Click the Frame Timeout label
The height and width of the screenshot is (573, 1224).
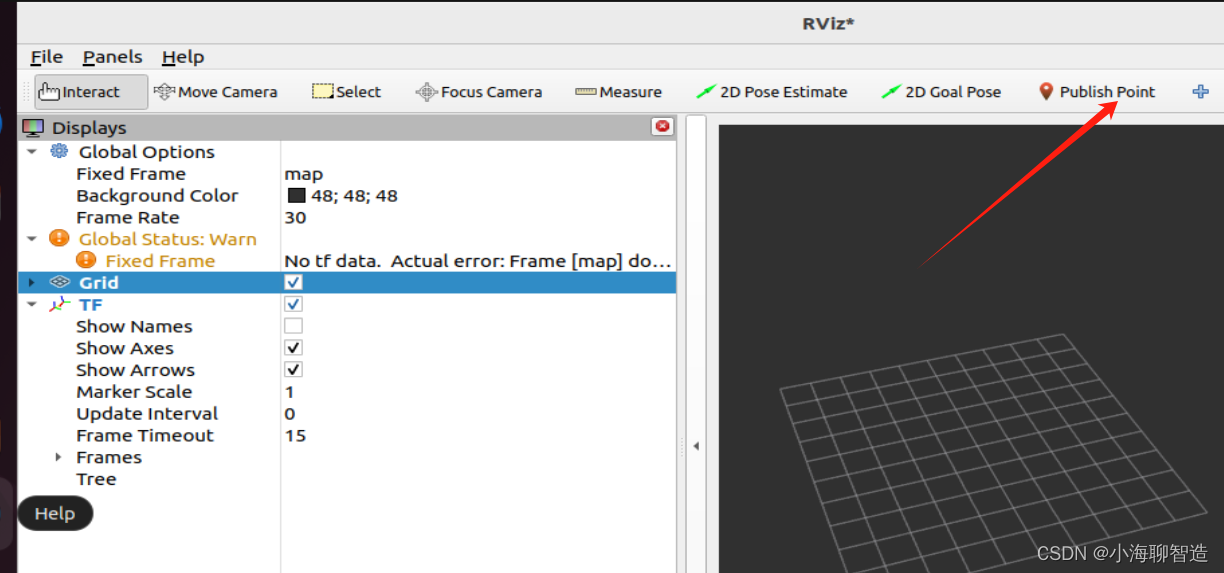145,436
